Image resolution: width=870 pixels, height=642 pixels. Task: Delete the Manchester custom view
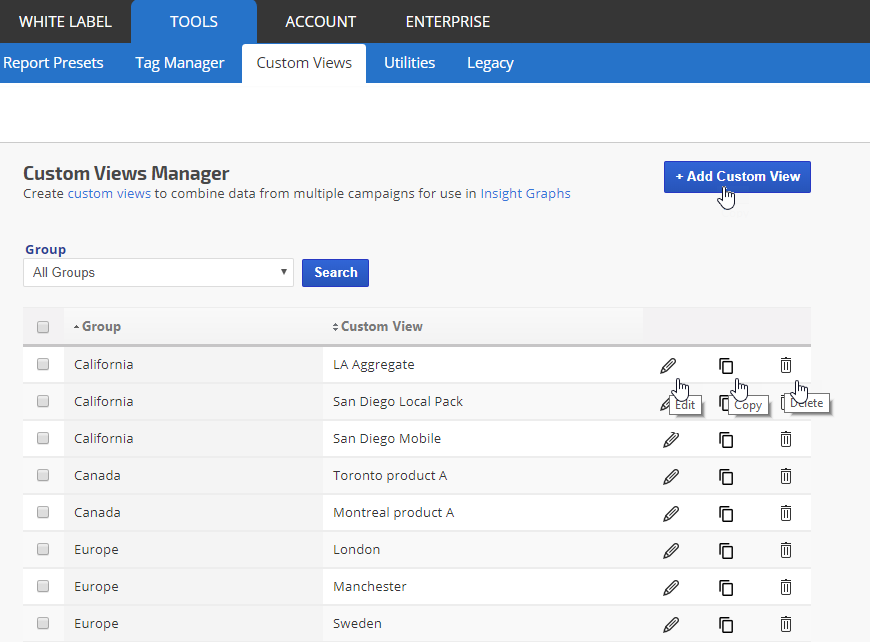[x=786, y=587]
